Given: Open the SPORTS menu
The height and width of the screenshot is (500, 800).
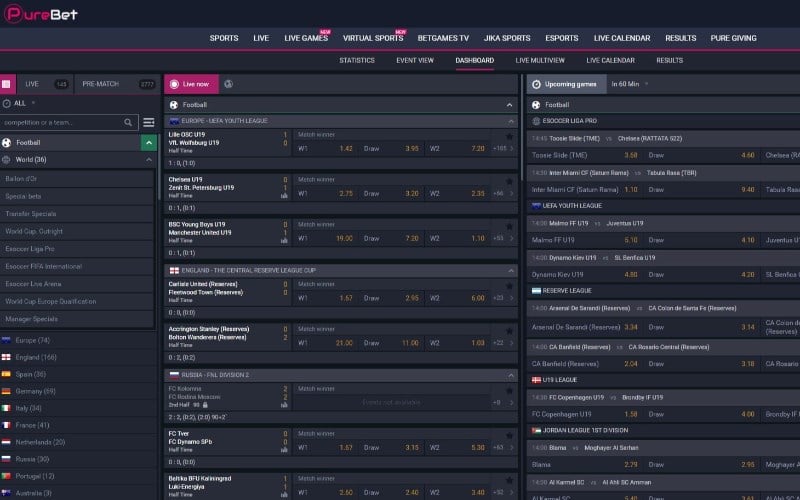Looking at the screenshot, I should pyautogui.click(x=224, y=38).
